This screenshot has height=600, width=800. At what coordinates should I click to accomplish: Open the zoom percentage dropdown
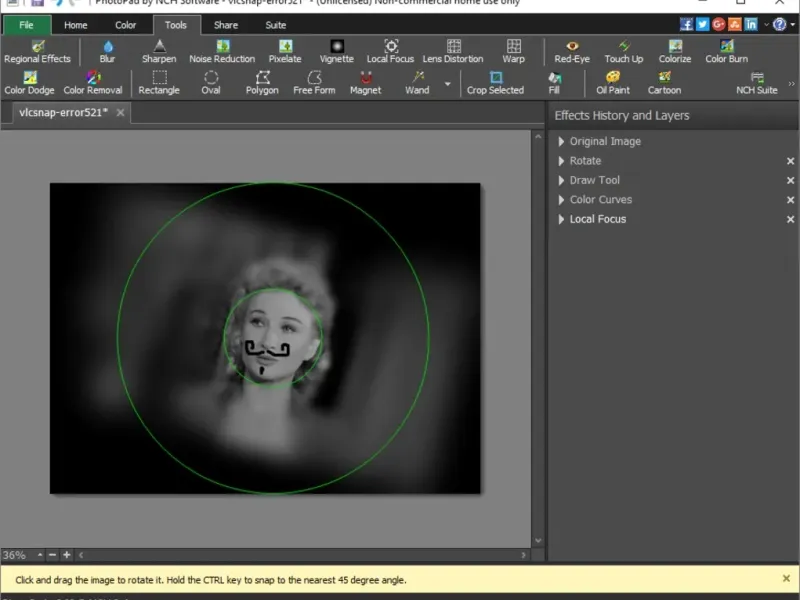tap(41, 555)
